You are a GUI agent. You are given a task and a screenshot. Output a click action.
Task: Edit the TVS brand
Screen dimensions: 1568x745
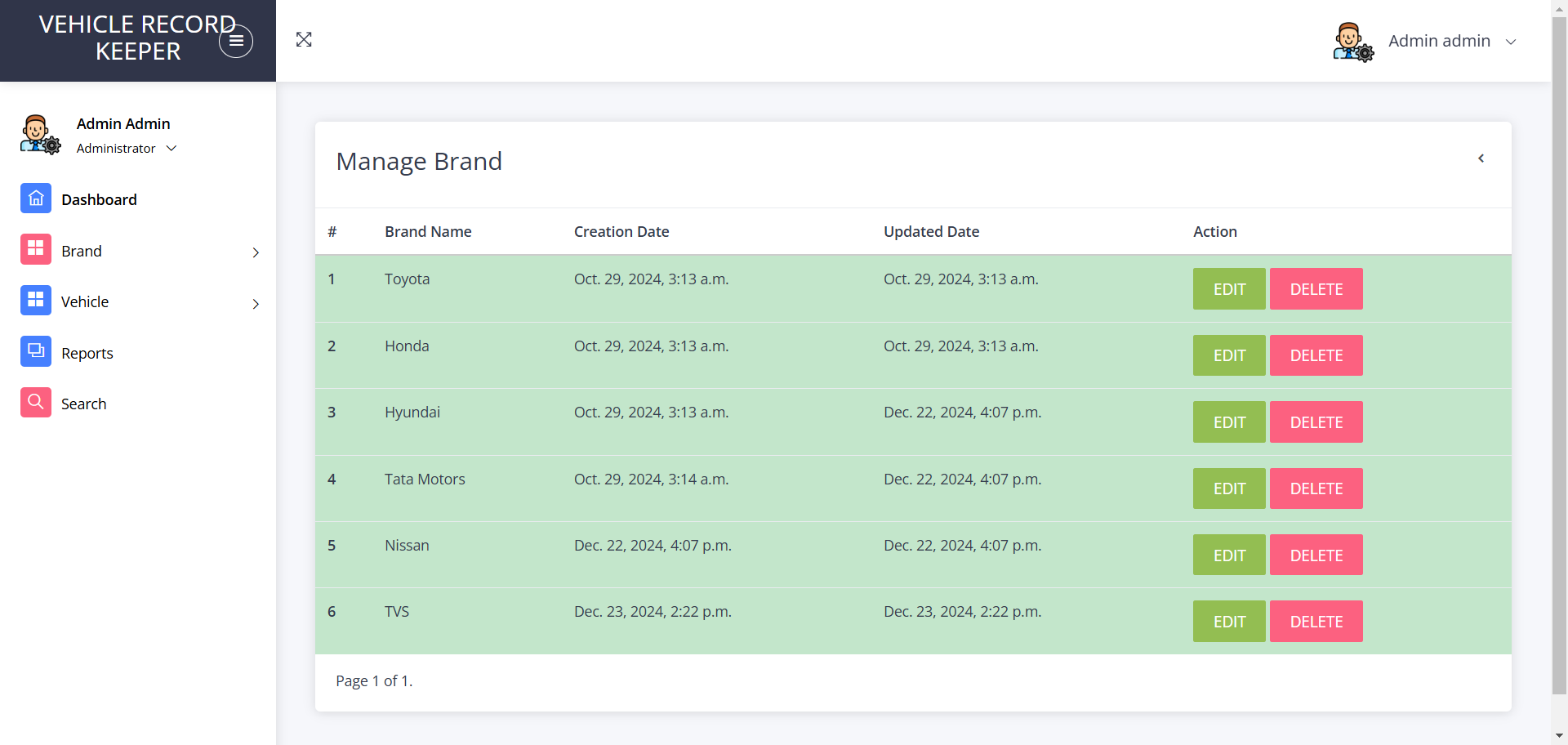(1229, 622)
